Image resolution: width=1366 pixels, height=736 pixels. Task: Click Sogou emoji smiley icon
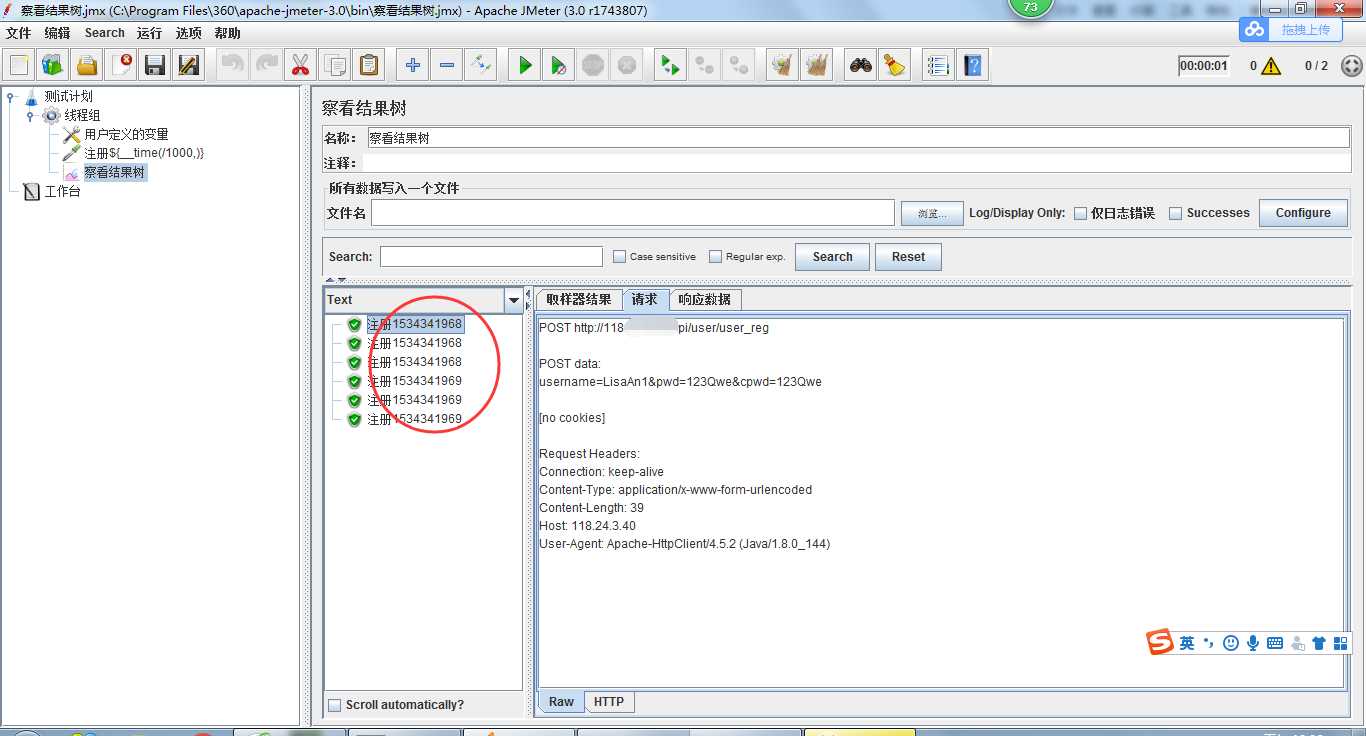[x=1231, y=643]
